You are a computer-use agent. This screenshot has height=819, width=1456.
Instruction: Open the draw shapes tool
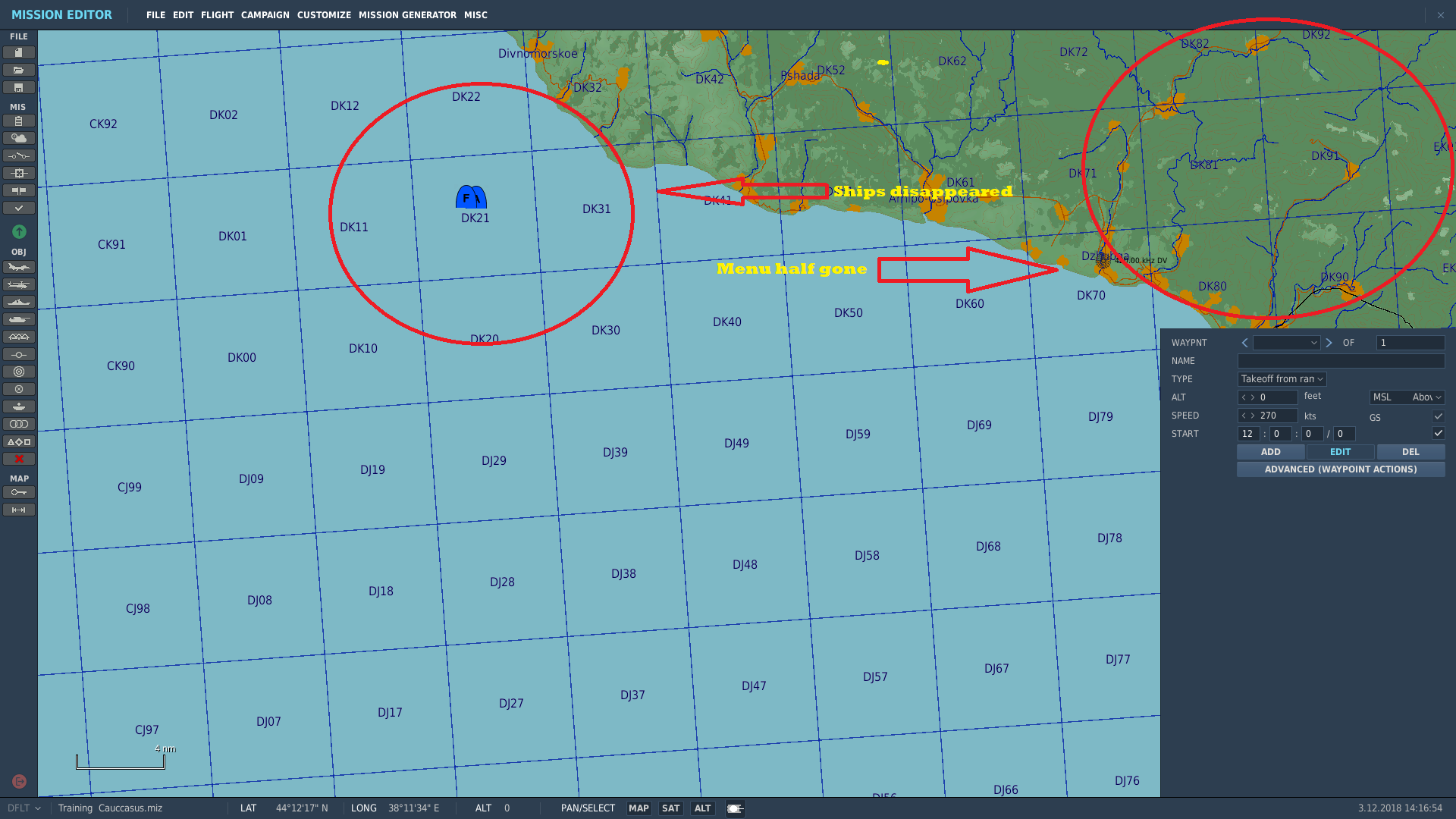click(19, 441)
